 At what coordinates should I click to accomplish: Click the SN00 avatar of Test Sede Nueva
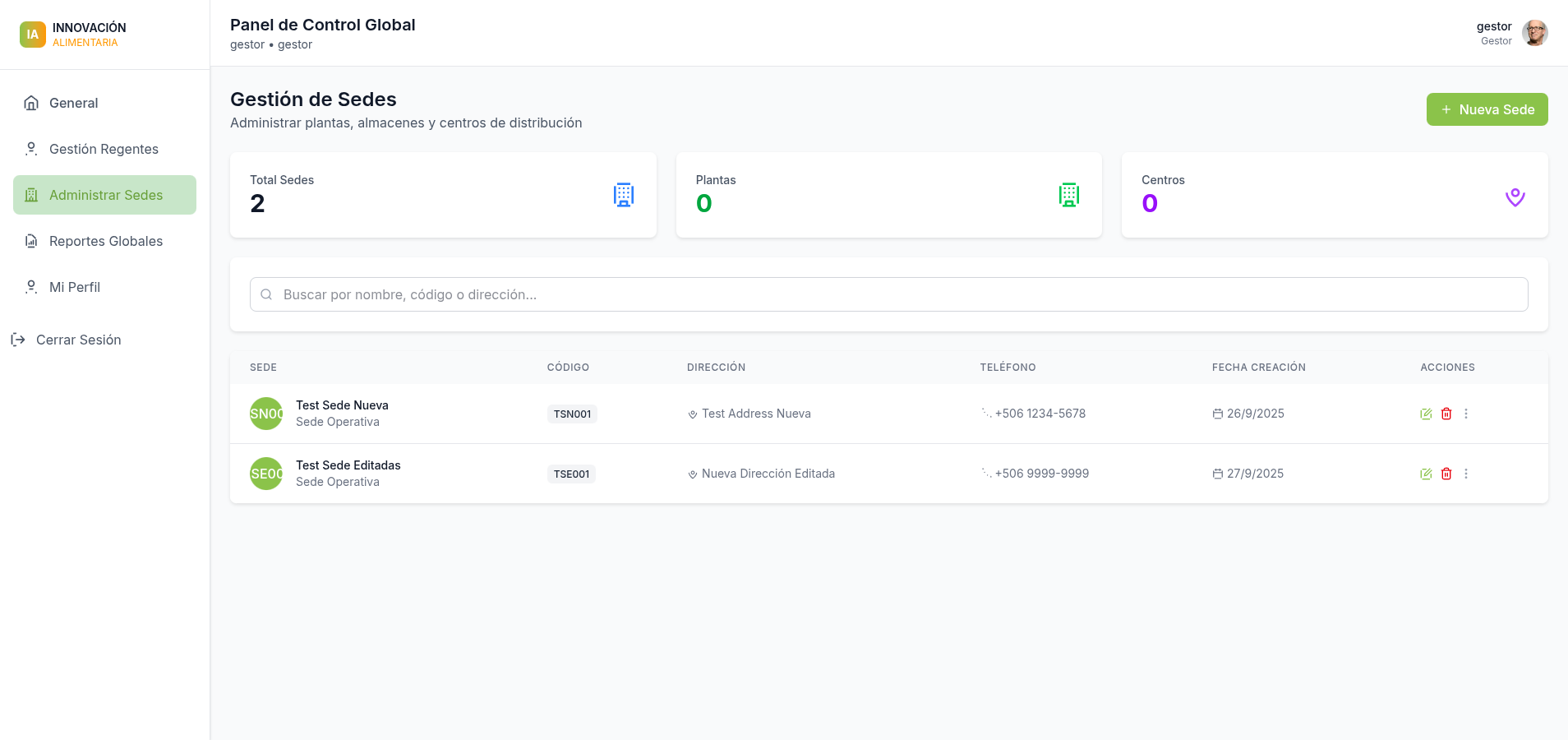pos(266,414)
